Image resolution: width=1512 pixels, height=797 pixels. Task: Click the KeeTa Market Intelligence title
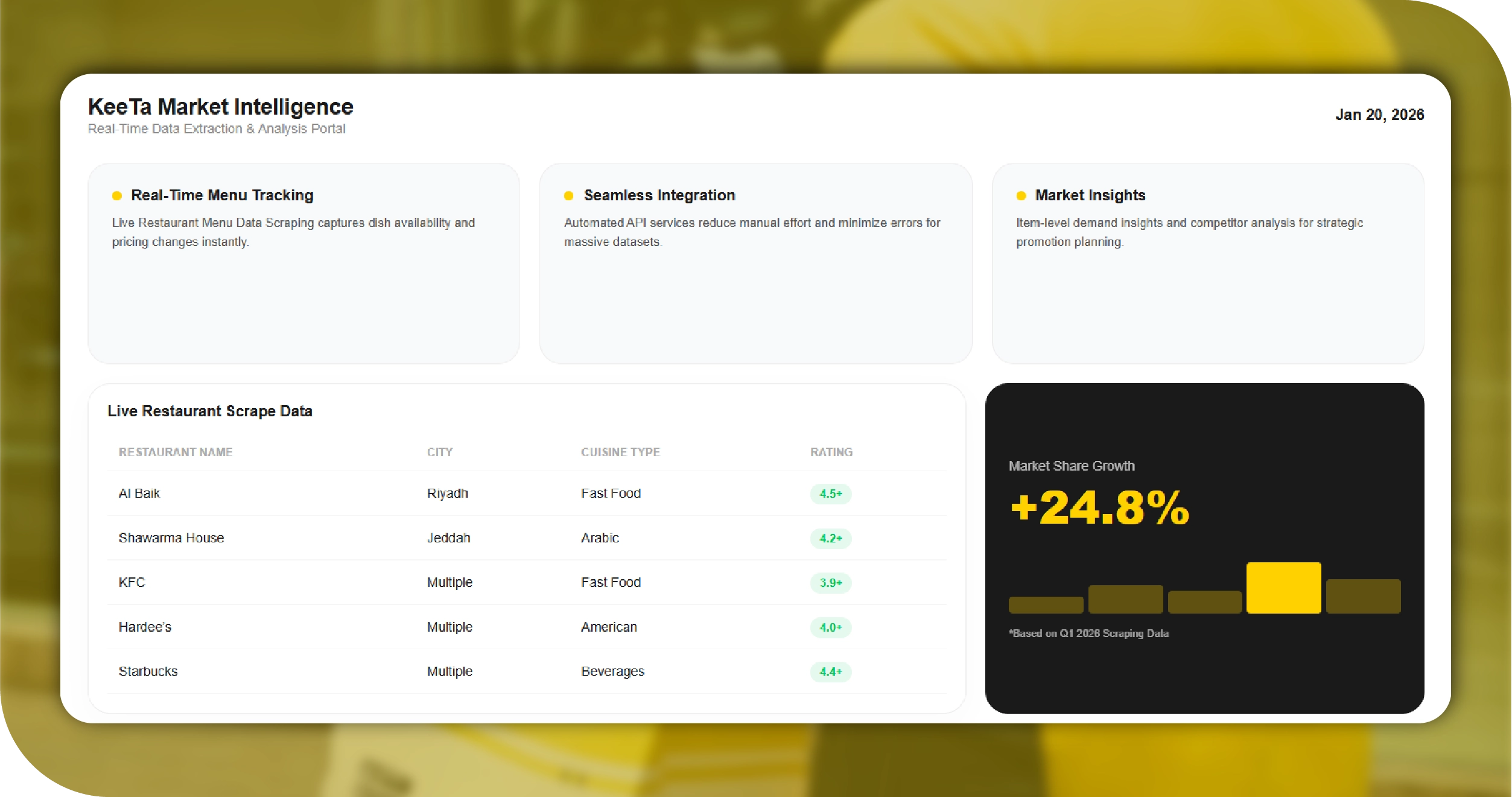coord(221,107)
